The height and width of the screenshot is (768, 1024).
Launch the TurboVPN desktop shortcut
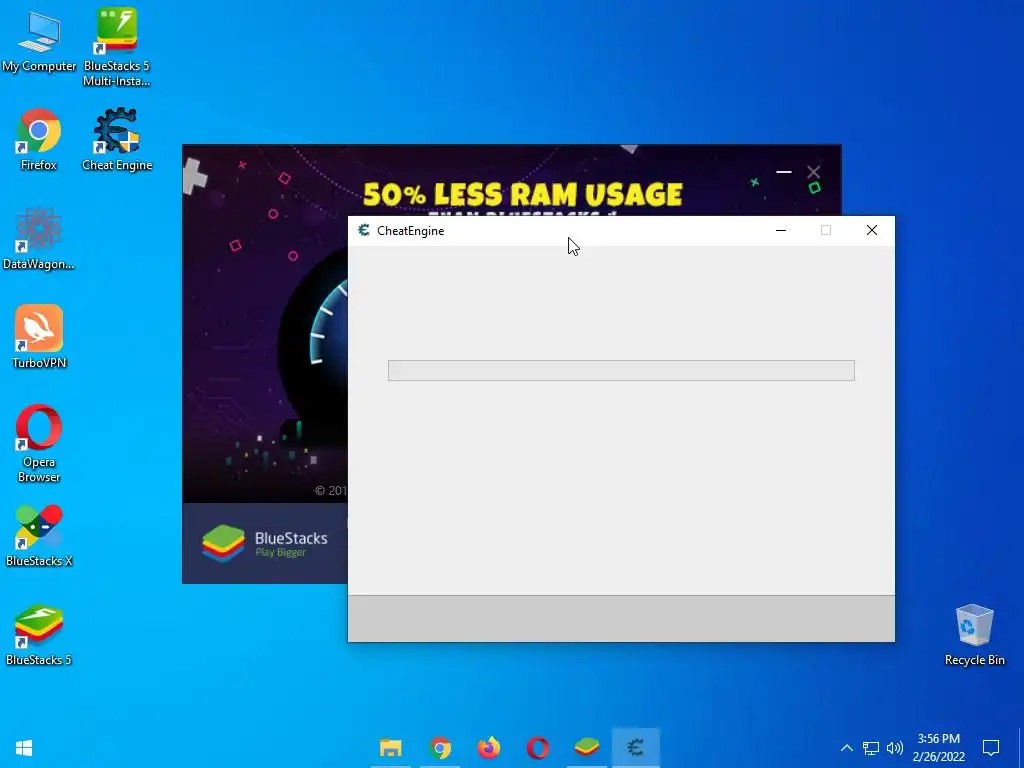(x=39, y=336)
